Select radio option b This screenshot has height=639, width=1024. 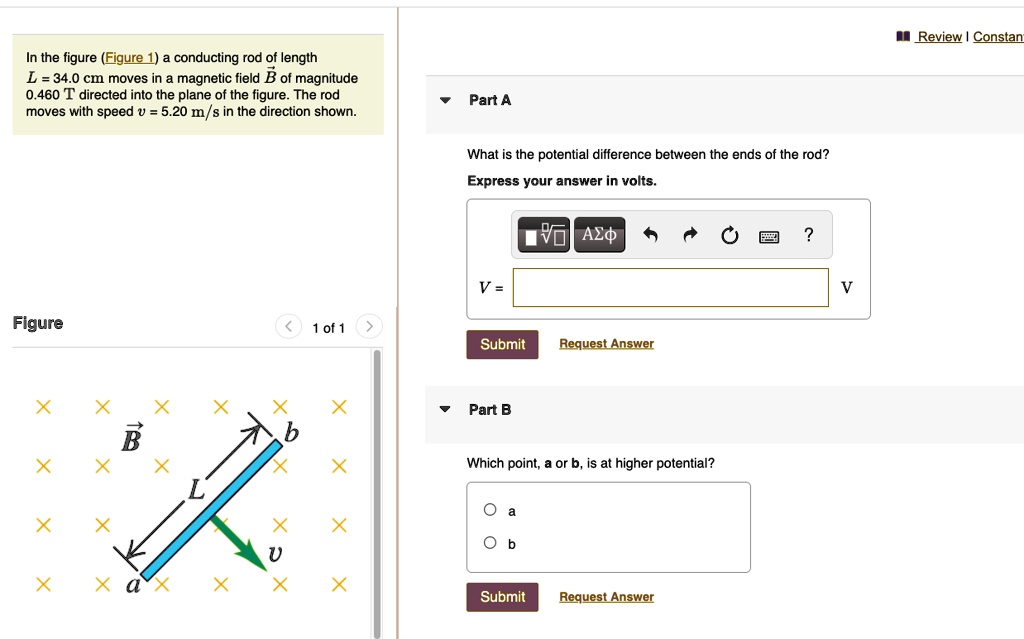pyautogui.click(x=490, y=542)
